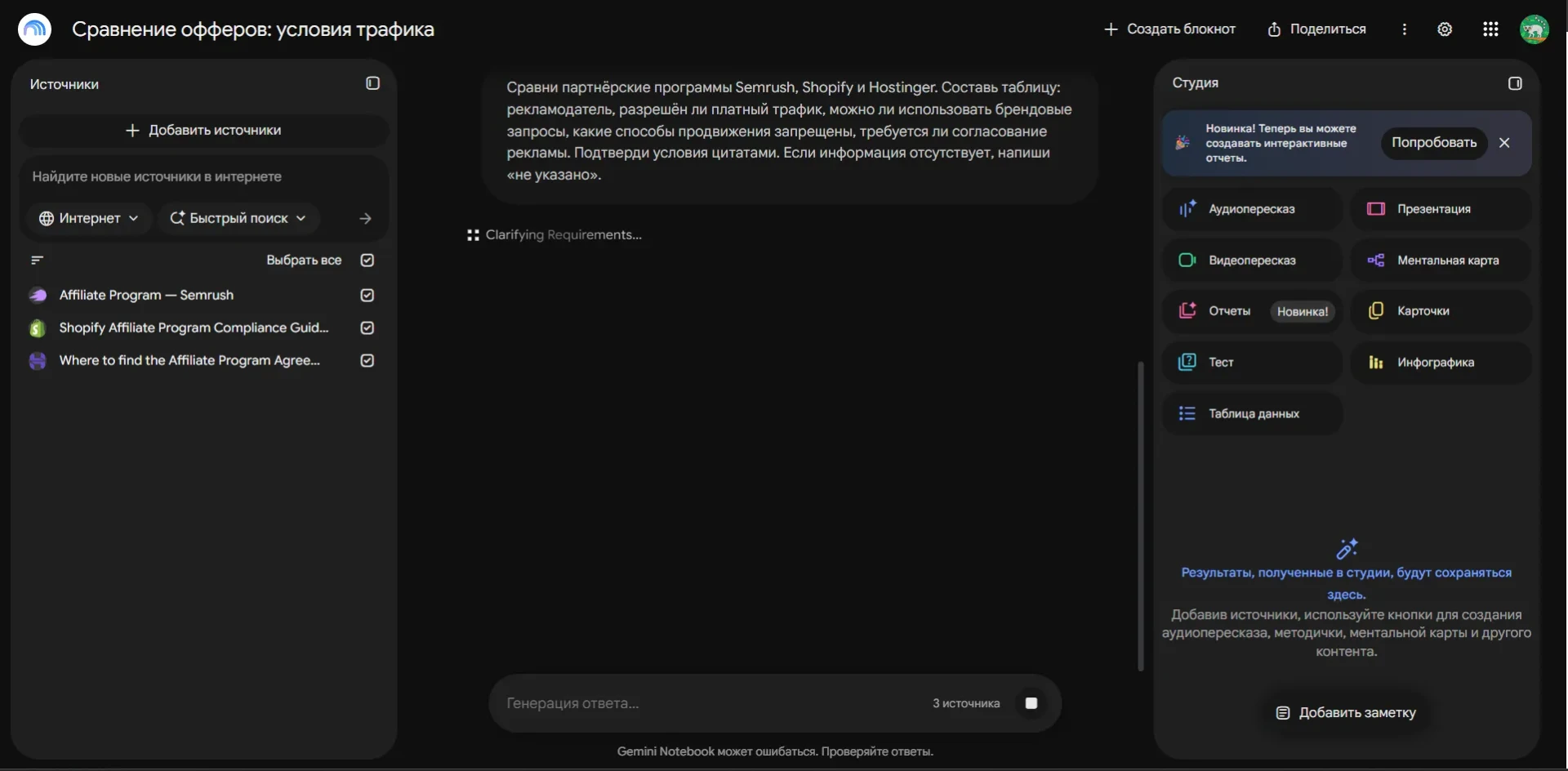Uncheck the Shopify Affiliate Program Compliance source
Viewport: 1568px width, 771px height.
[x=367, y=328]
